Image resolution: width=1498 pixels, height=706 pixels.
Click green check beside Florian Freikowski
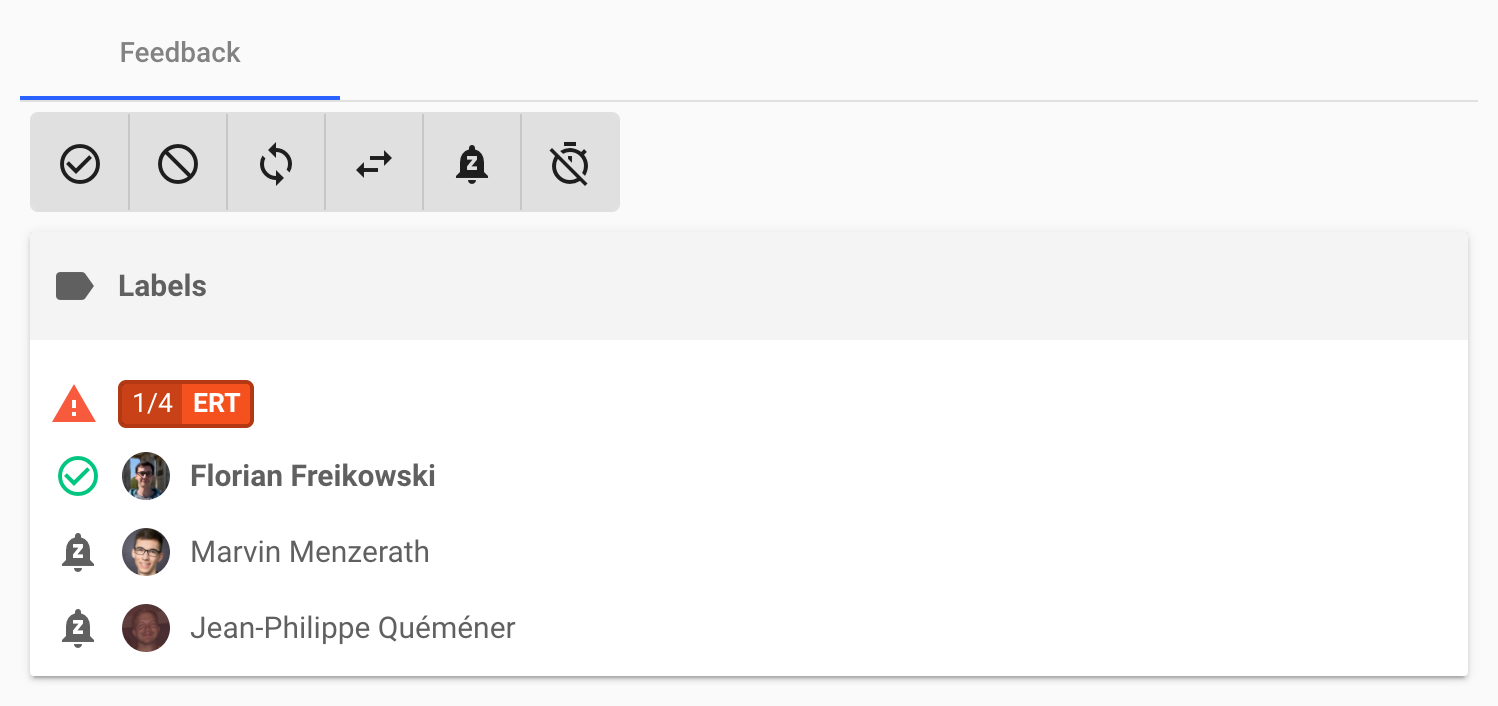(78, 476)
